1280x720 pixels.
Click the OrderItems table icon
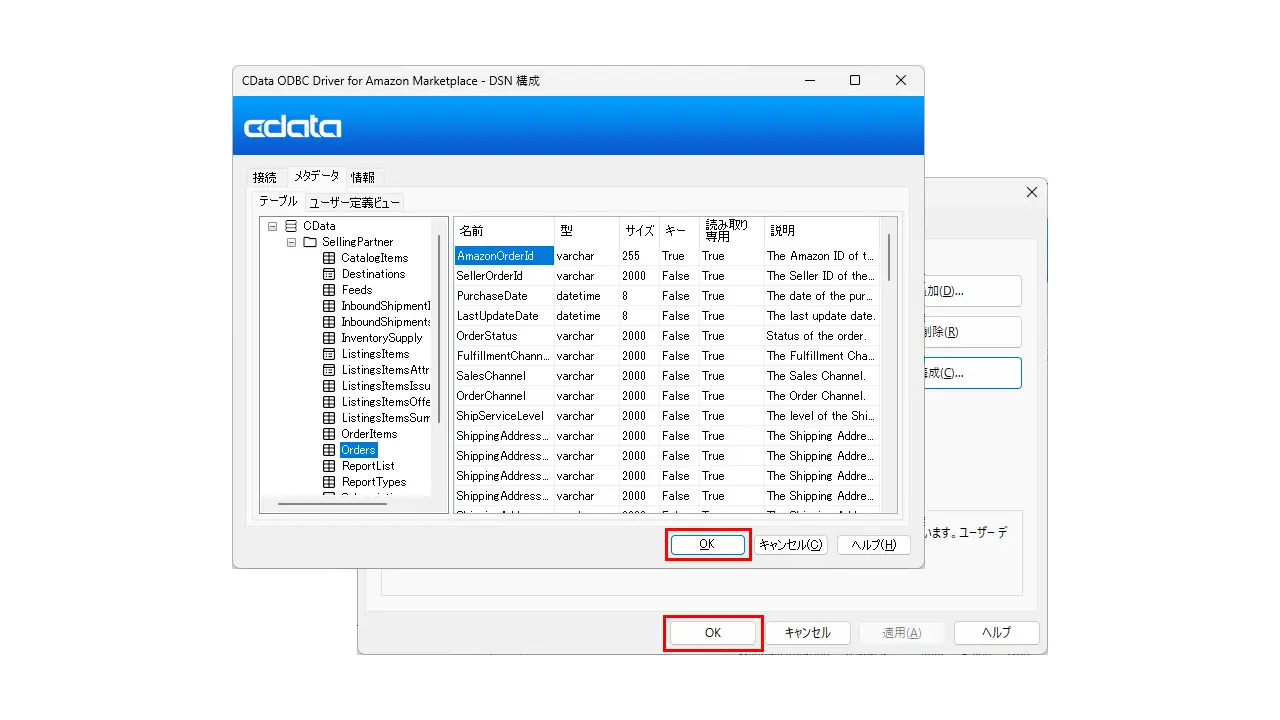coord(330,434)
